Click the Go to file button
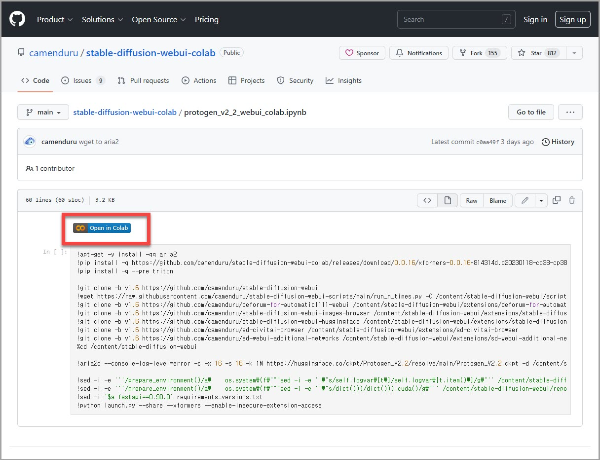Screen dimensions: 600x460 (x=531, y=112)
